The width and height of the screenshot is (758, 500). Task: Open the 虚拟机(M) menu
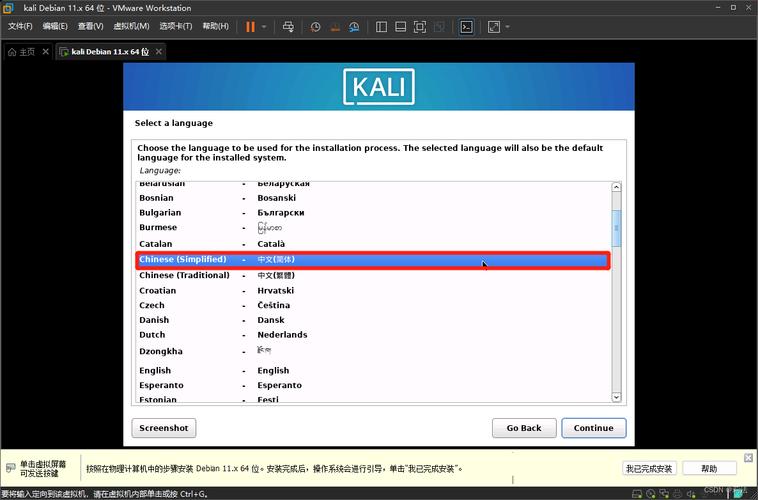click(x=131, y=26)
